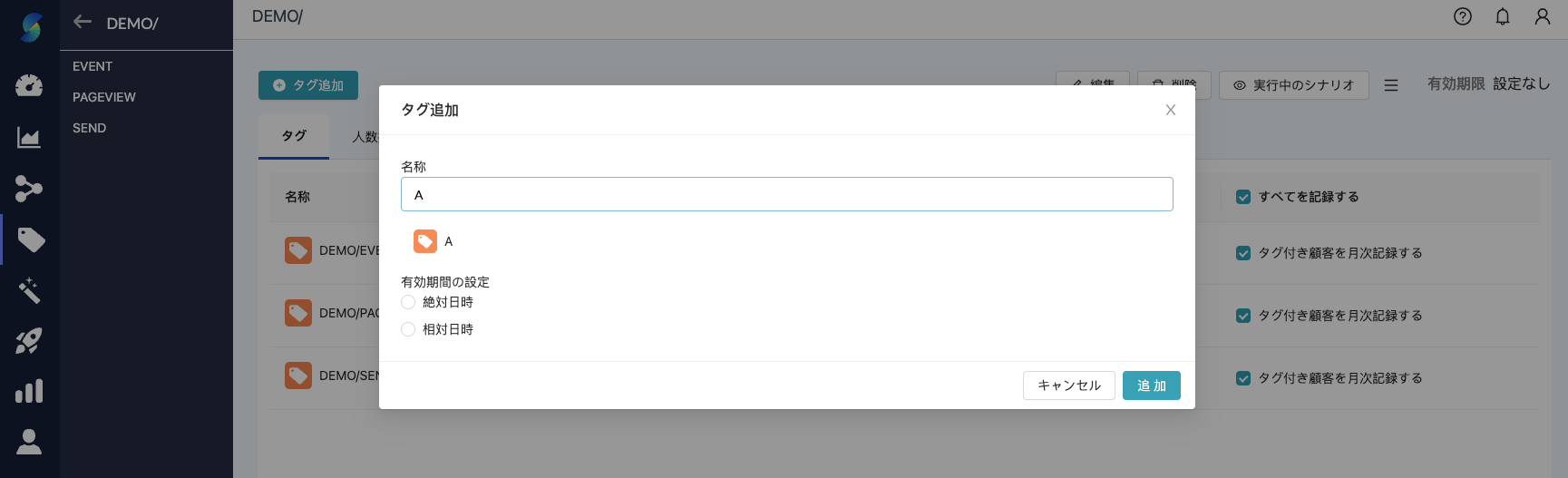Select the 絶対日時 radio option
Screen dimensions: 1568x478
pos(408,302)
